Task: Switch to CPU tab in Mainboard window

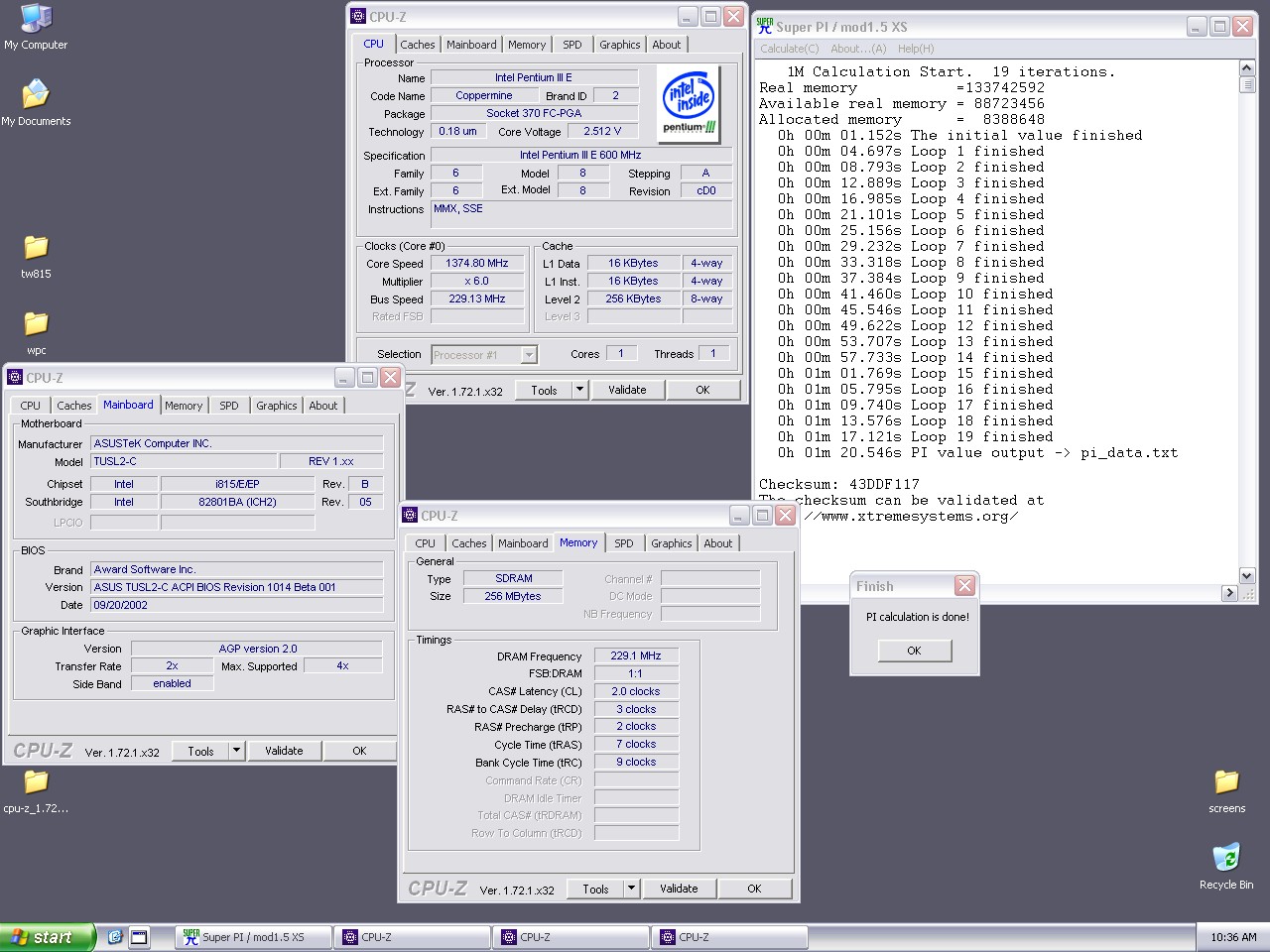Action: 31,406
